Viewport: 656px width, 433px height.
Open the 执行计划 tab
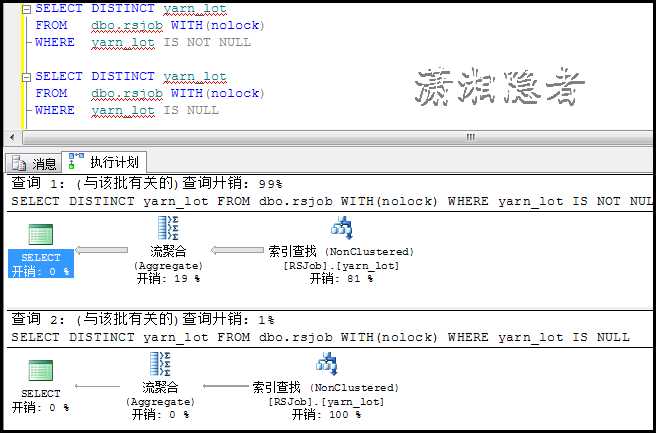tap(104, 162)
